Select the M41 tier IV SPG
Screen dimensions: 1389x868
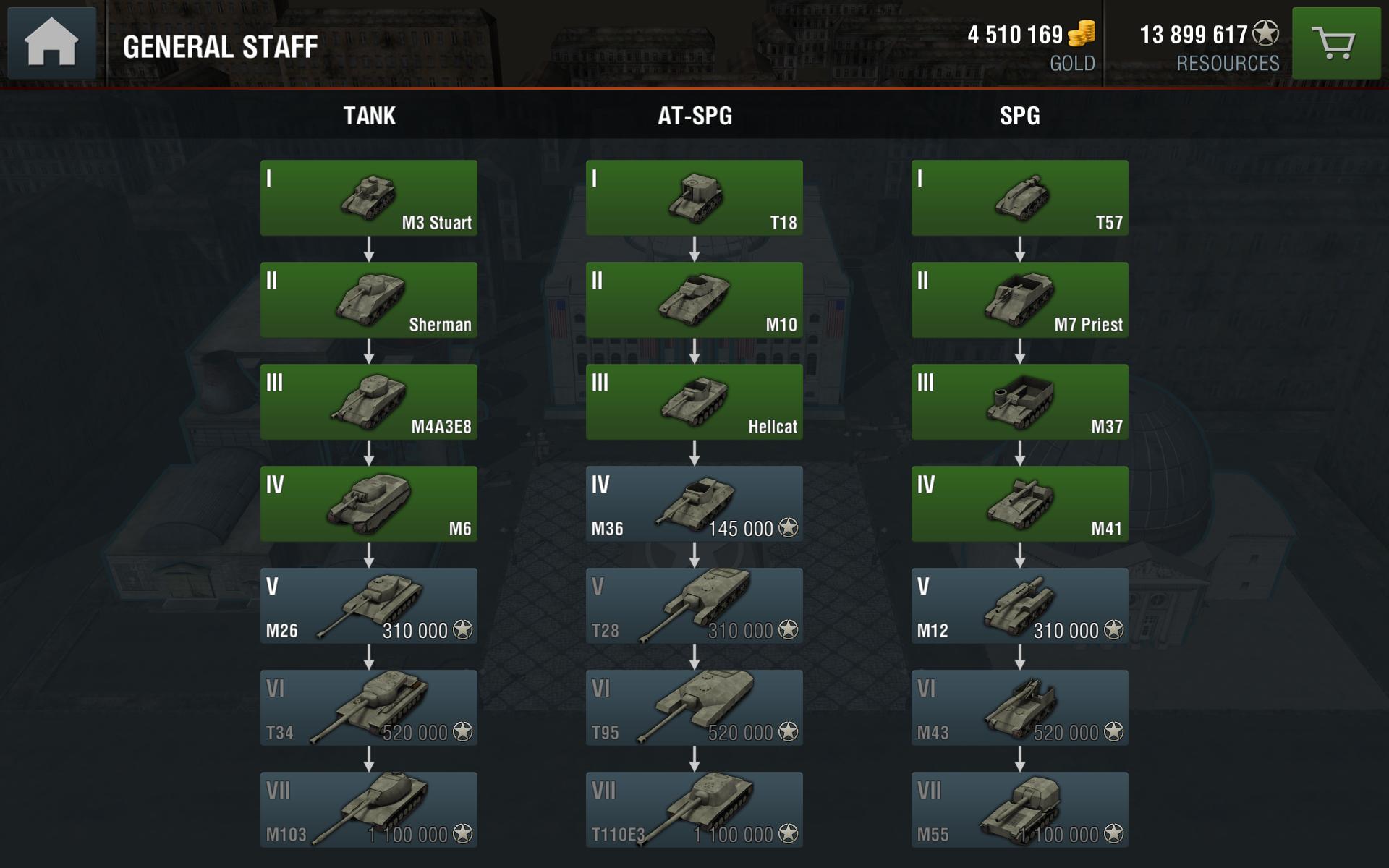1020,504
